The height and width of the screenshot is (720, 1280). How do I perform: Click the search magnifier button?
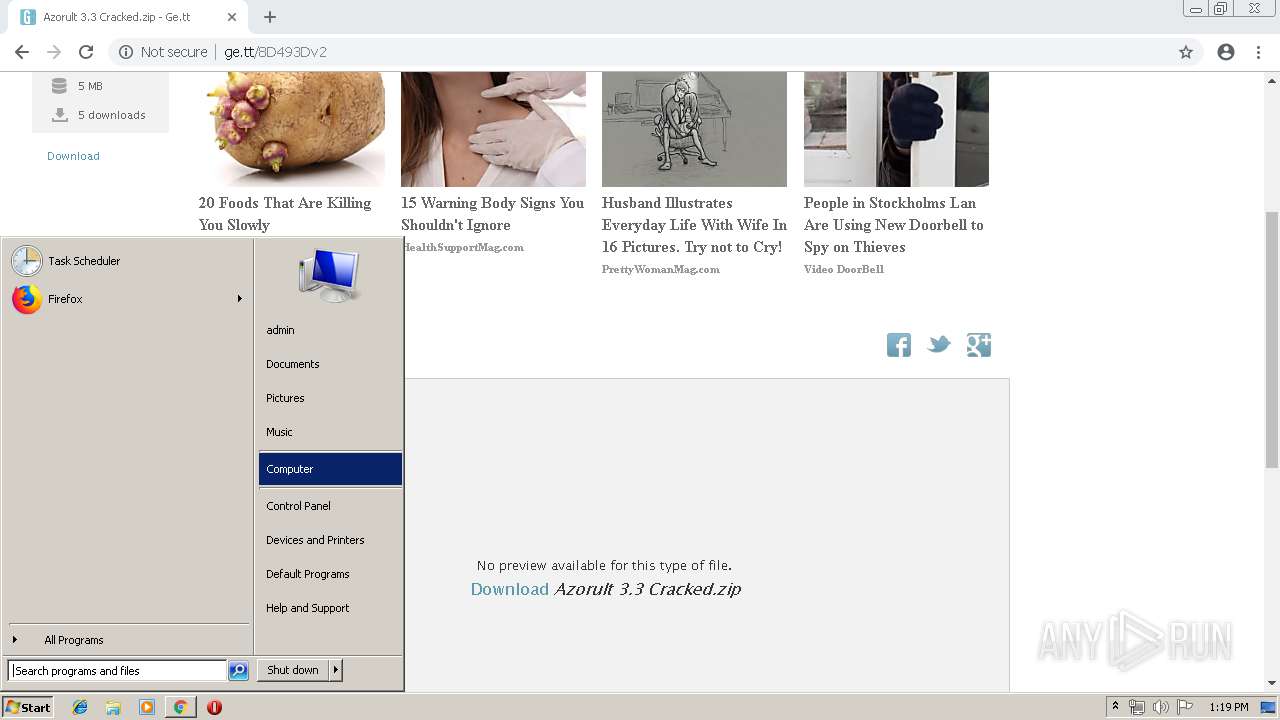click(238, 671)
